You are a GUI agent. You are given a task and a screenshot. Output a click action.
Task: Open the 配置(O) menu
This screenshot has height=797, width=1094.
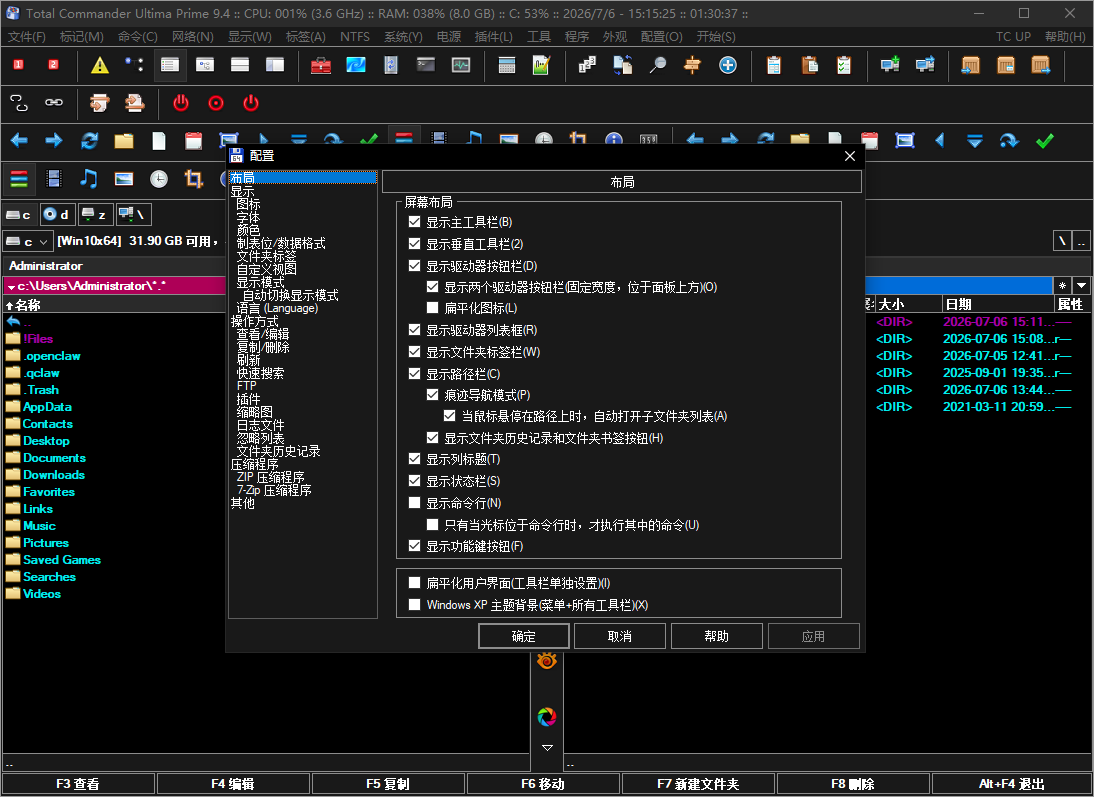(x=661, y=36)
